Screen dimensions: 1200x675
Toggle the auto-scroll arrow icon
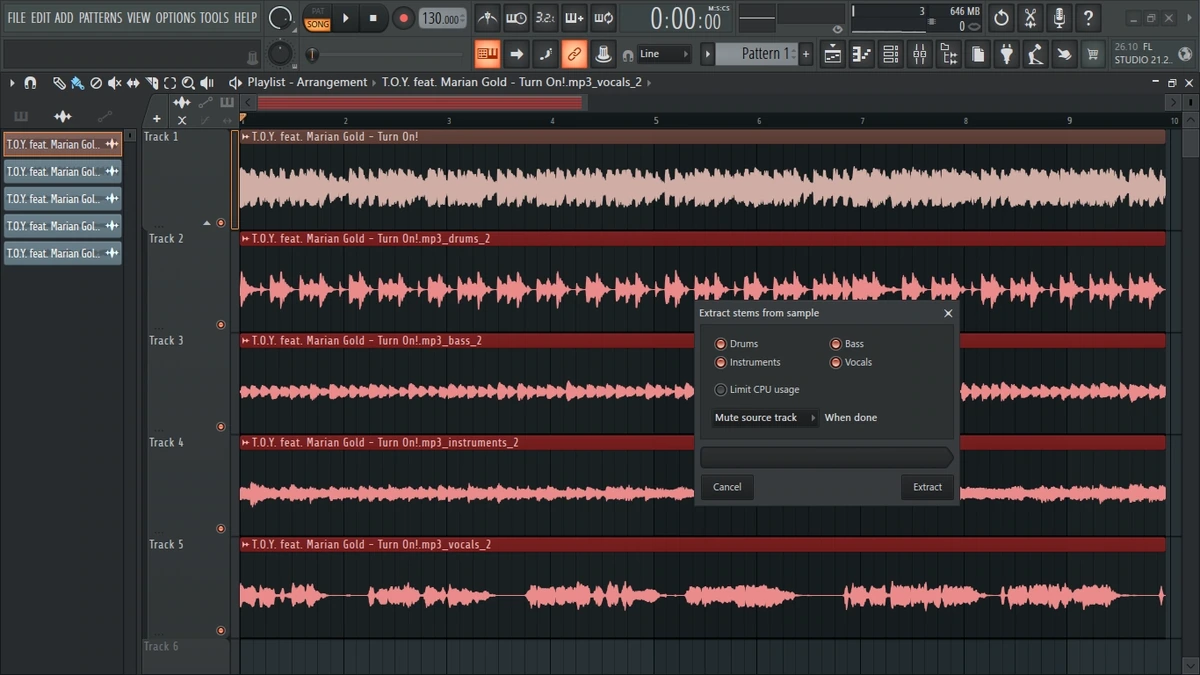click(517, 54)
